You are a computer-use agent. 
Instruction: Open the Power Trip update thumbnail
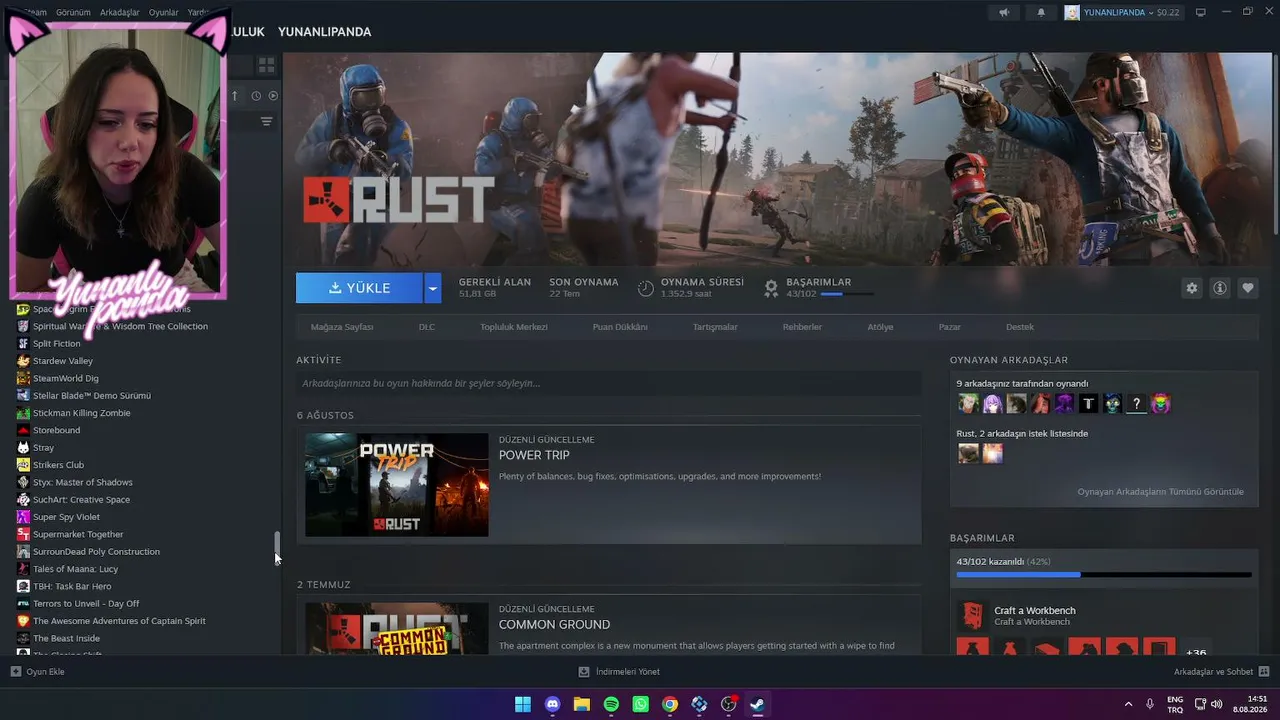coord(397,485)
